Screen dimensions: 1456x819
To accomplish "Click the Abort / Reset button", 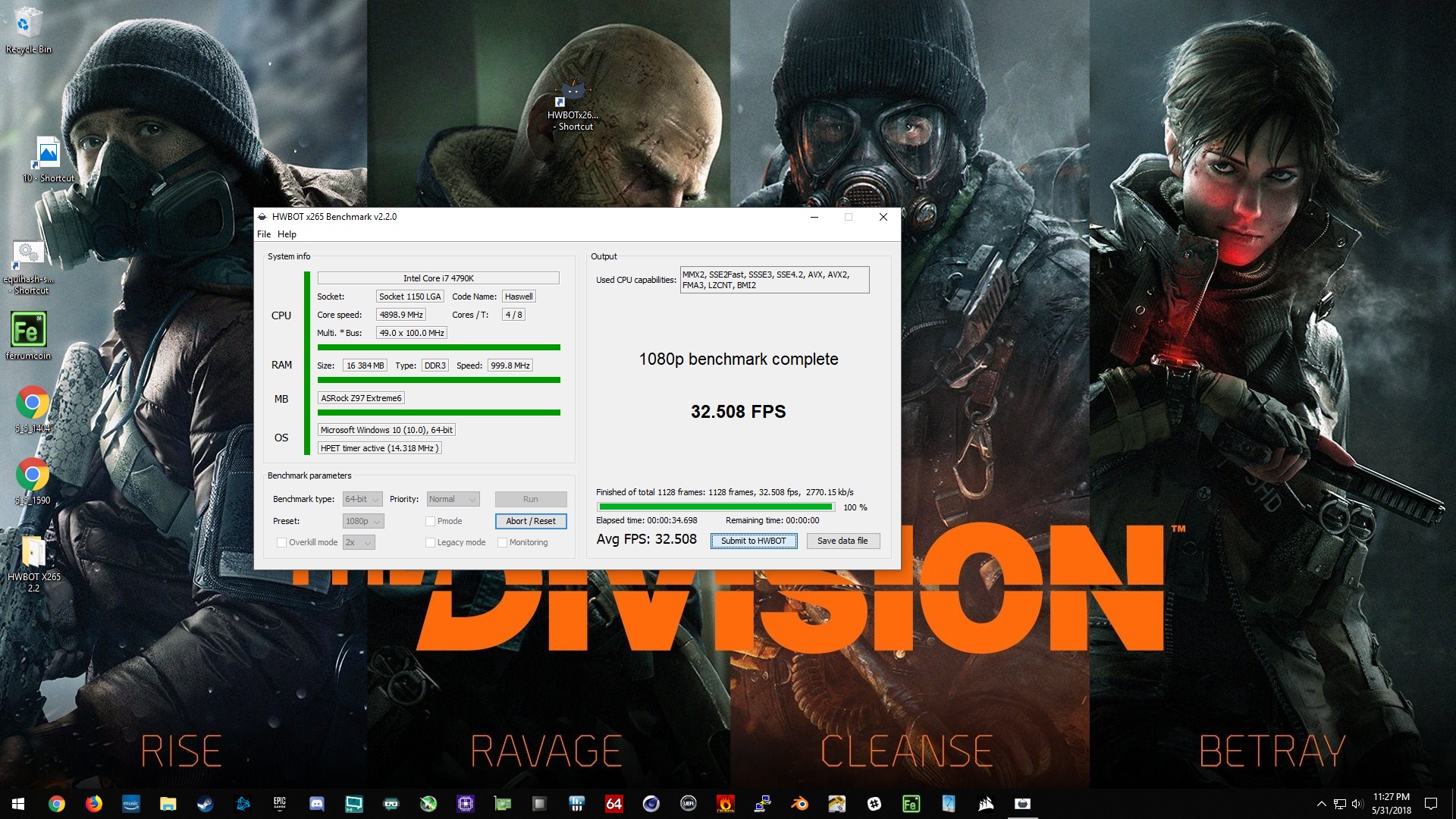I will tap(531, 521).
